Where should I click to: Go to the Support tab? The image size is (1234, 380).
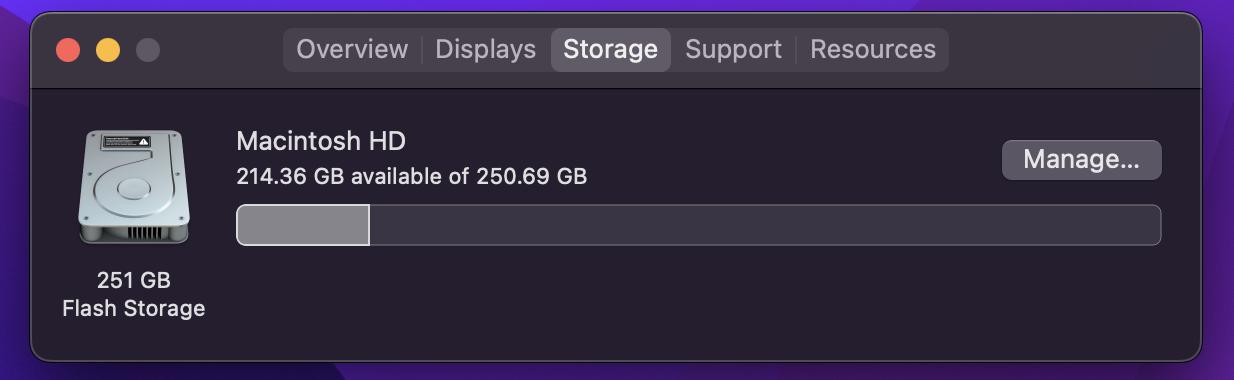tap(733, 49)
